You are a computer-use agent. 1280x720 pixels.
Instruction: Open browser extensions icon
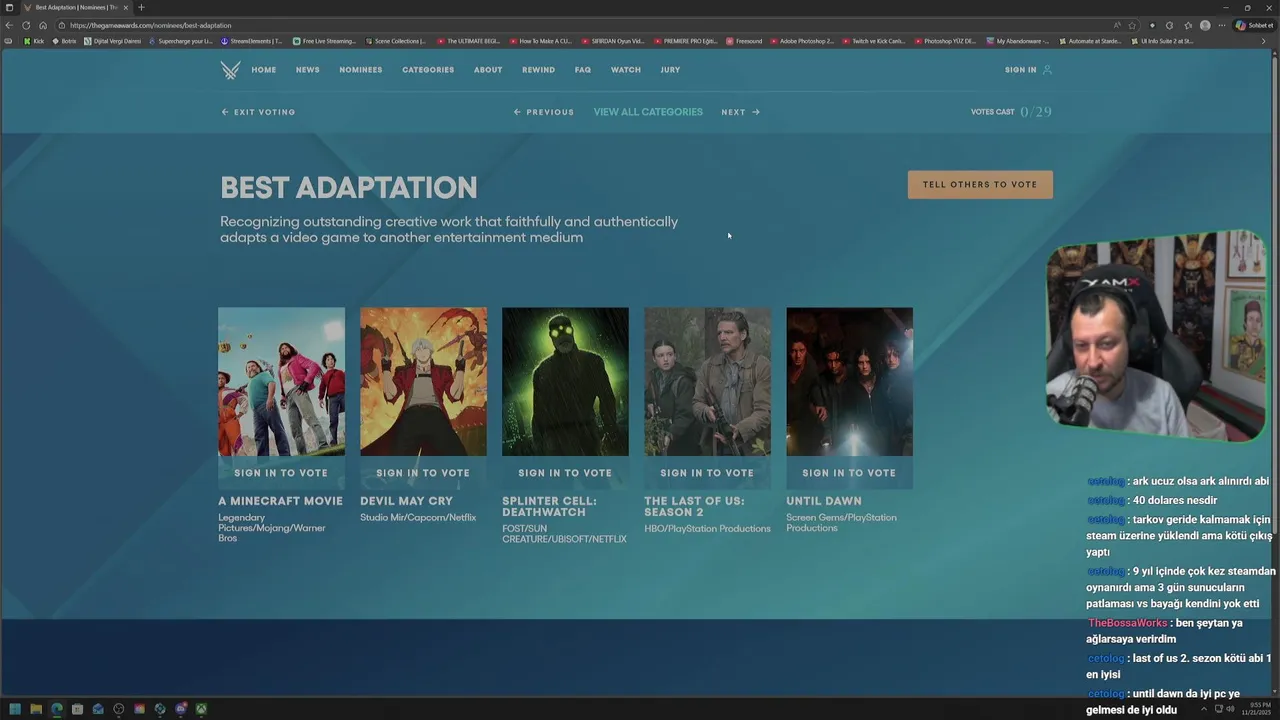[x=1169, y=25]
